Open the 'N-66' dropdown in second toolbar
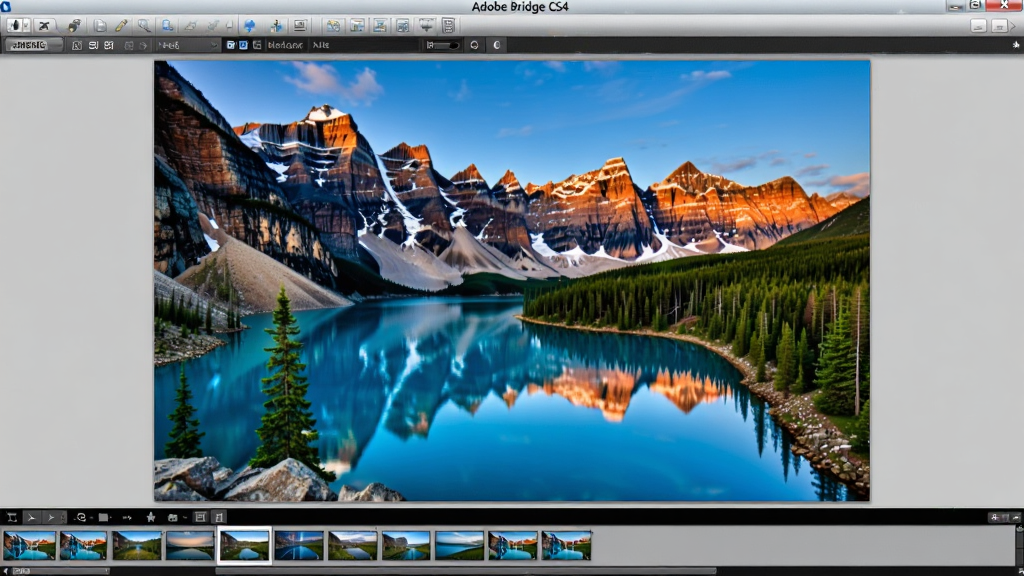The height and width of the screenshot is (576, 1024). click(187, 45)
